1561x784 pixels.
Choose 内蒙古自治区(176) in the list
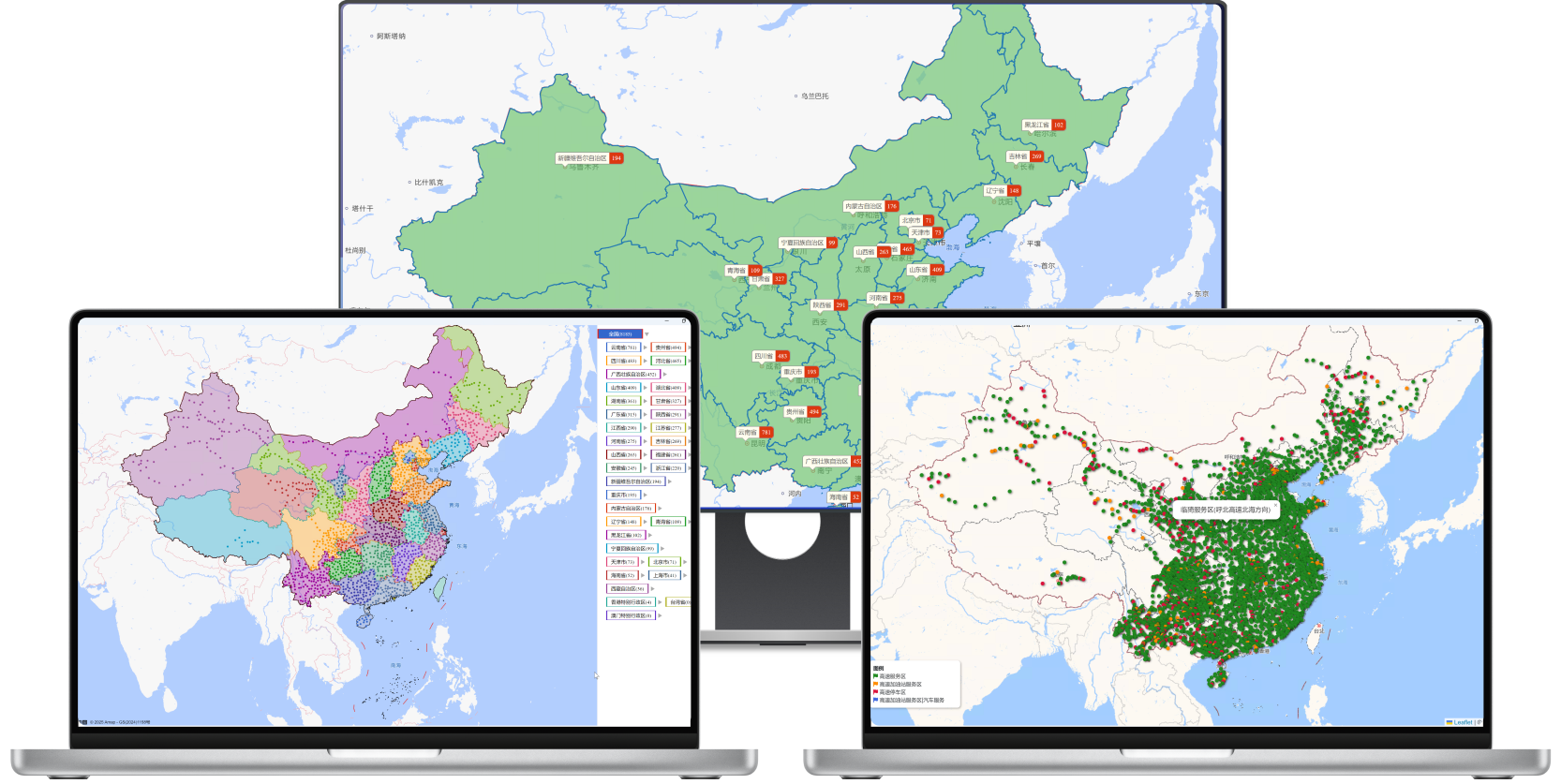pos(631,509)
